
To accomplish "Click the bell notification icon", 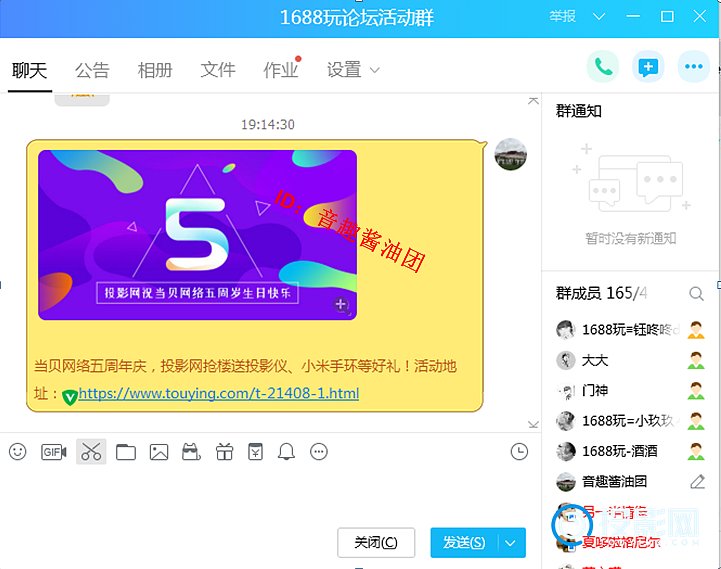I will (x=287, y=452).
